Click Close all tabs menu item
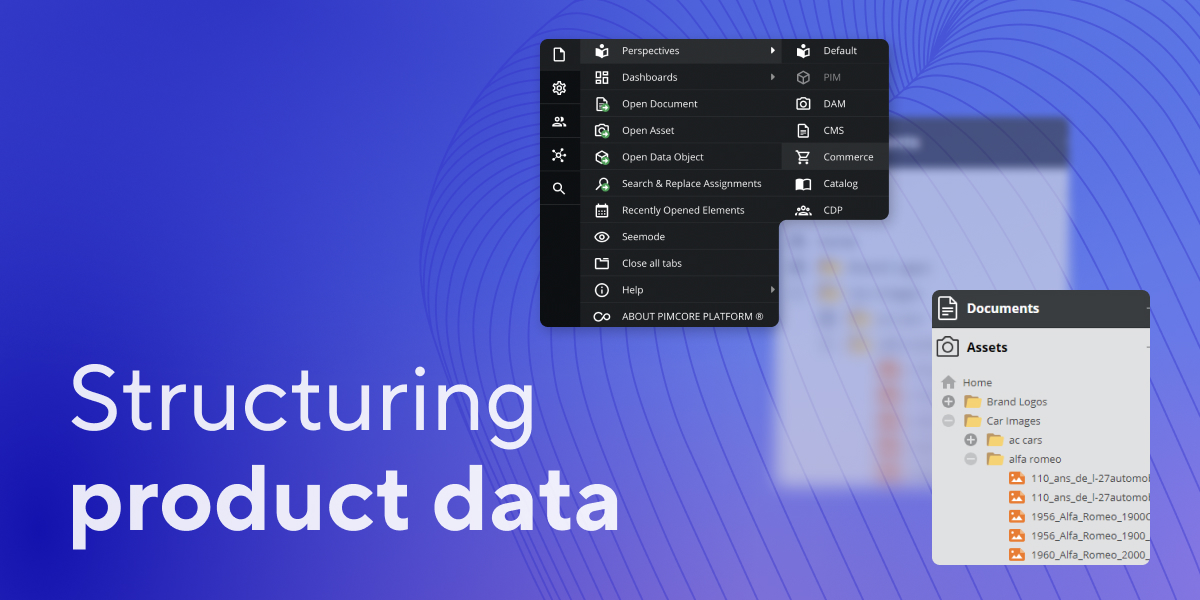 click(x=651, y=264)
